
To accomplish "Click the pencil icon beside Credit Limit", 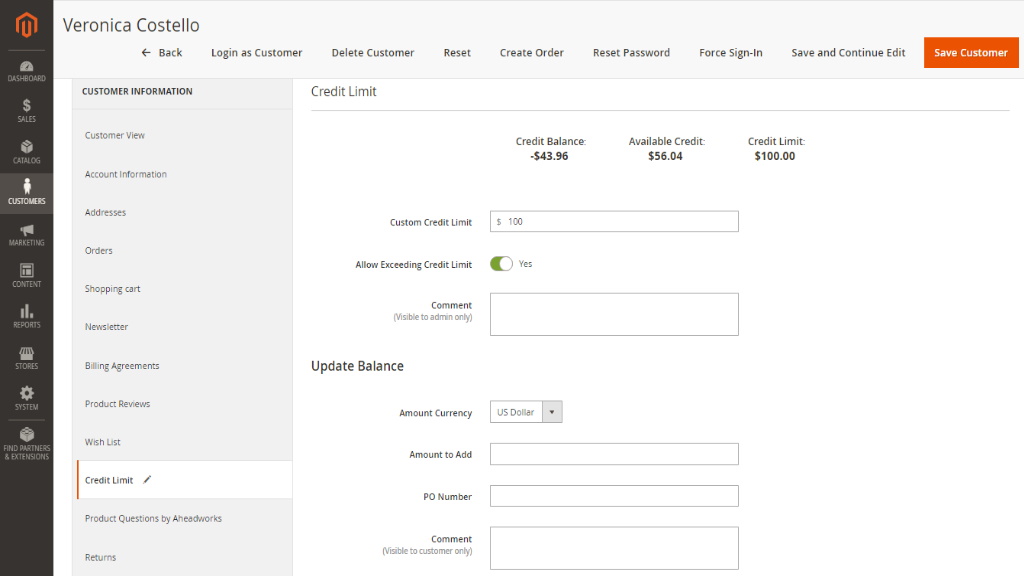I will [148, 479].
